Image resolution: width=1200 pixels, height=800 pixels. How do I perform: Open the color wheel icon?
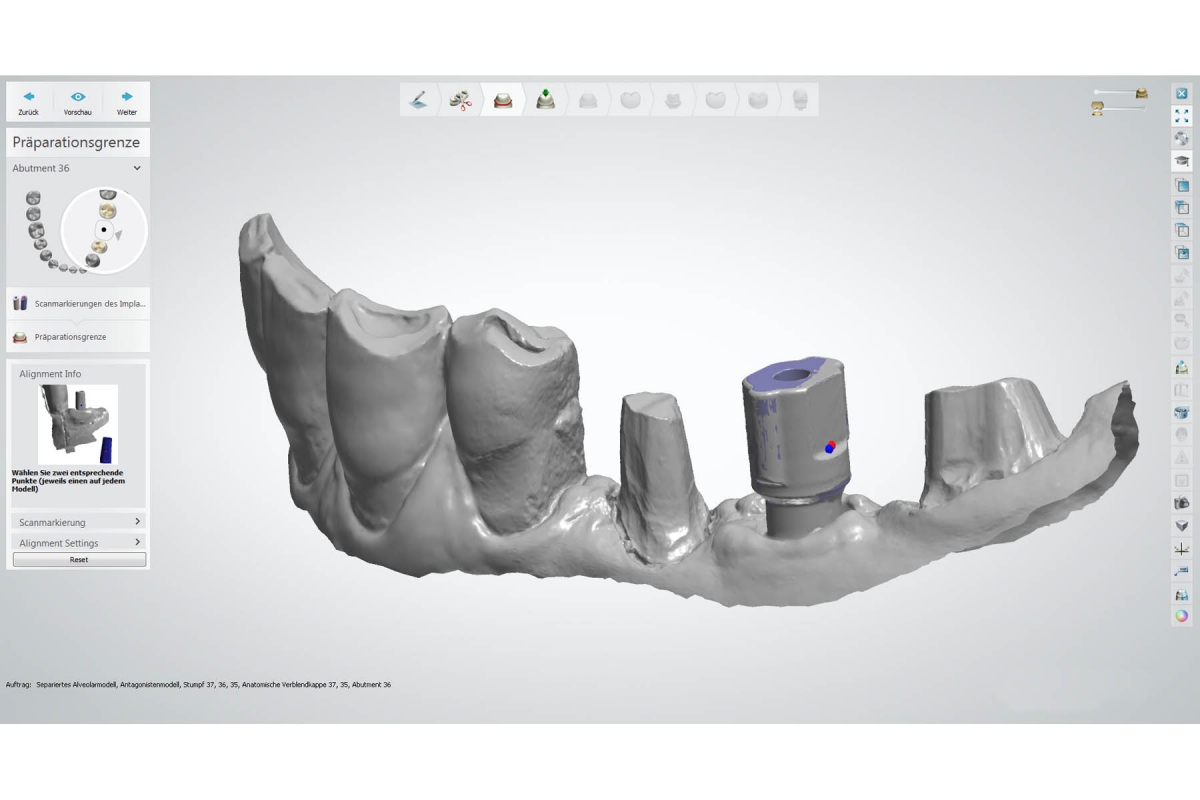click(1181, 616)
